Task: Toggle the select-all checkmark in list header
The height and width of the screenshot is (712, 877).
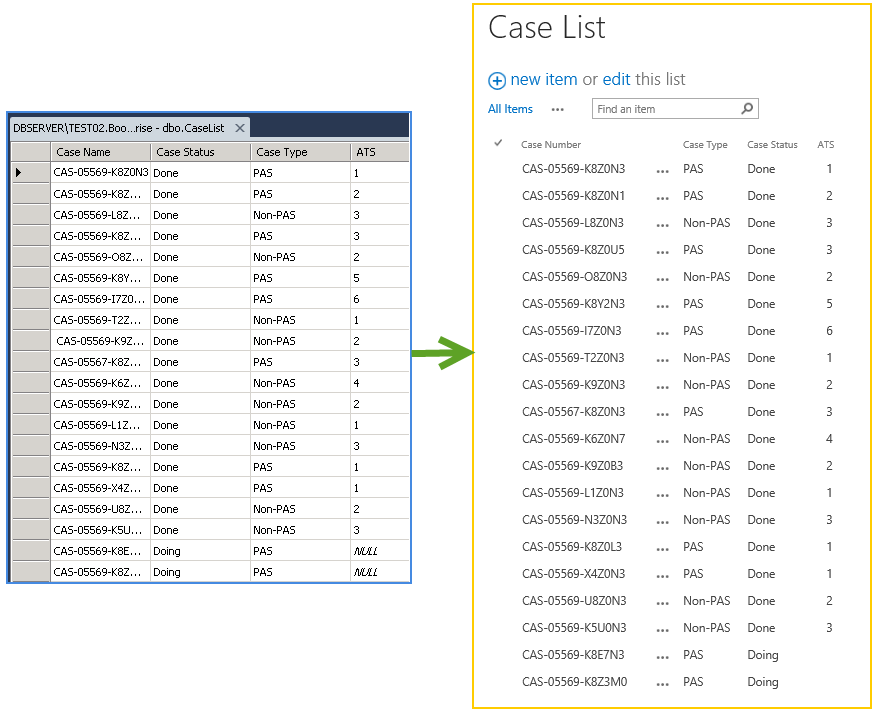Action: [498, 144]
